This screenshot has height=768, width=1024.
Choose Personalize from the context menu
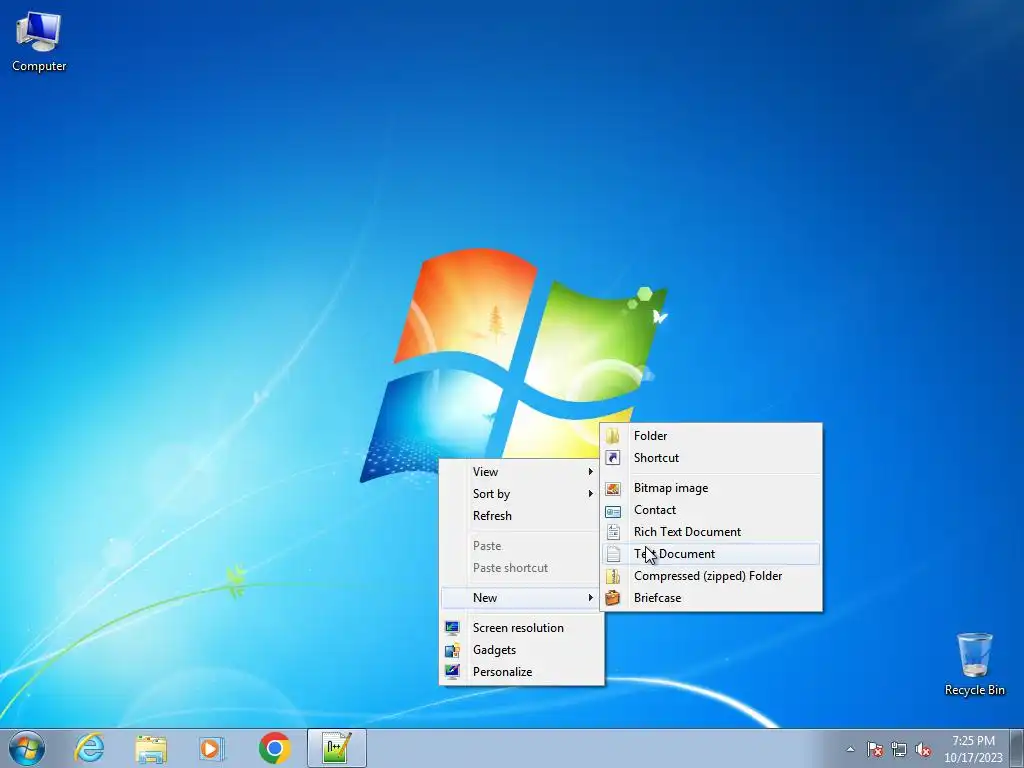coord(521,672)
